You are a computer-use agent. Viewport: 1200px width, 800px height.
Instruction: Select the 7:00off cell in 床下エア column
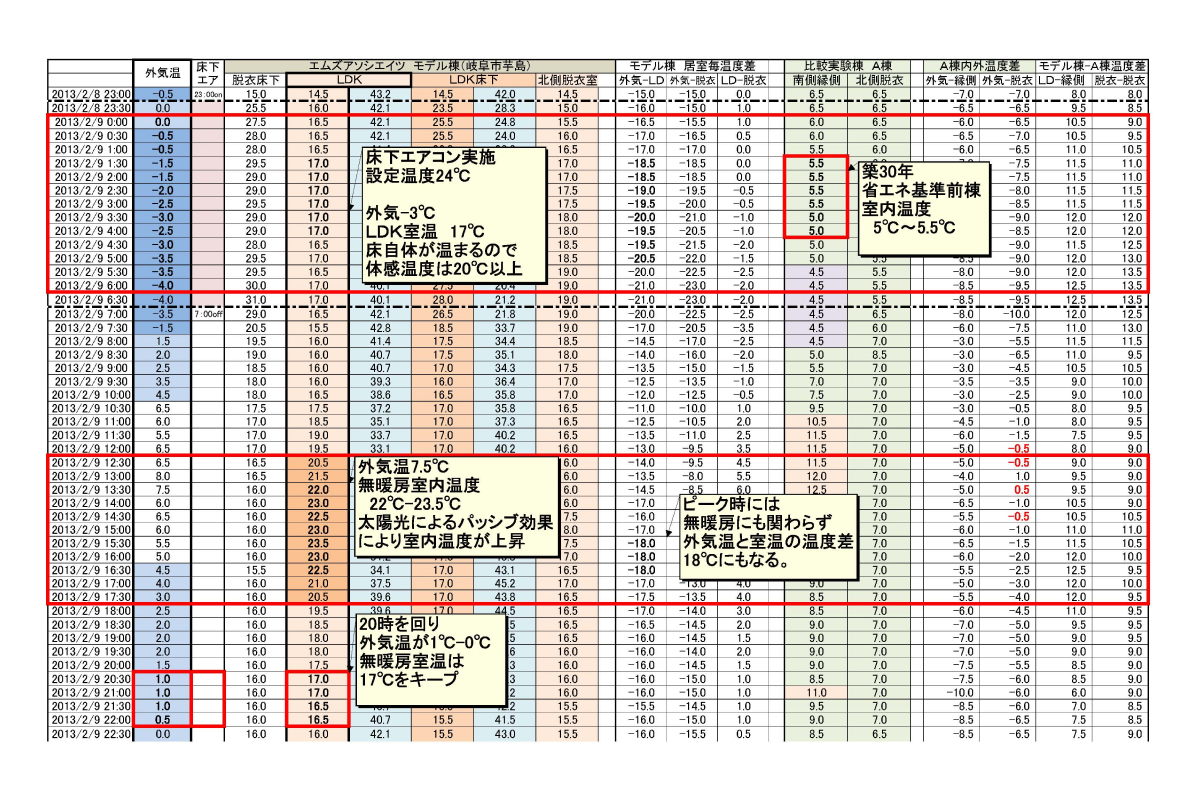click(208, 314)
